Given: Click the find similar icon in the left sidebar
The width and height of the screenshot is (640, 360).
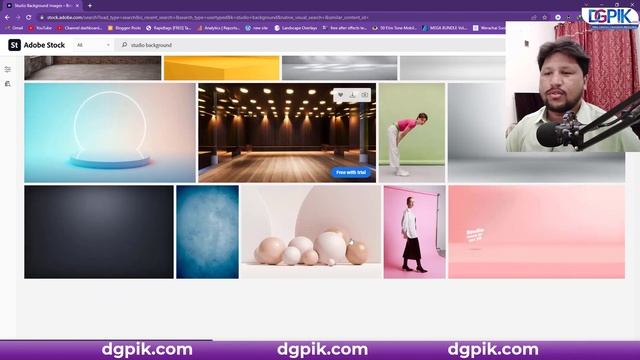Looking at the screenshot, I should (8, 84).
